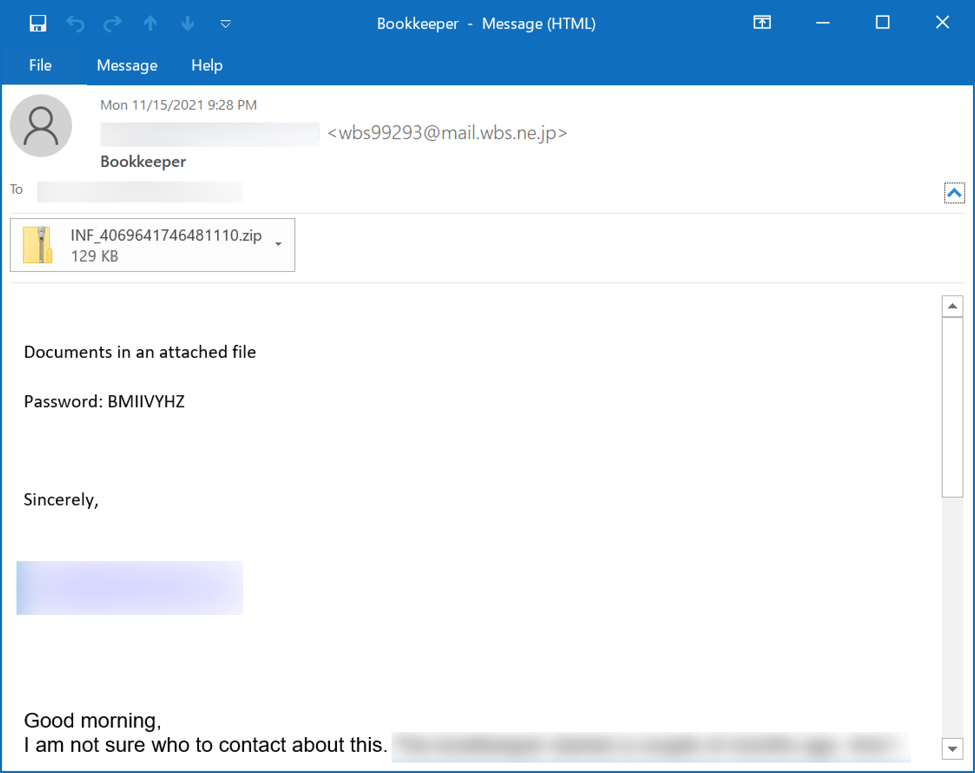Open Customize Quick Access Toolbar dropdown
975x773 pixels.
pyautogui.click(x=225, y=23)
